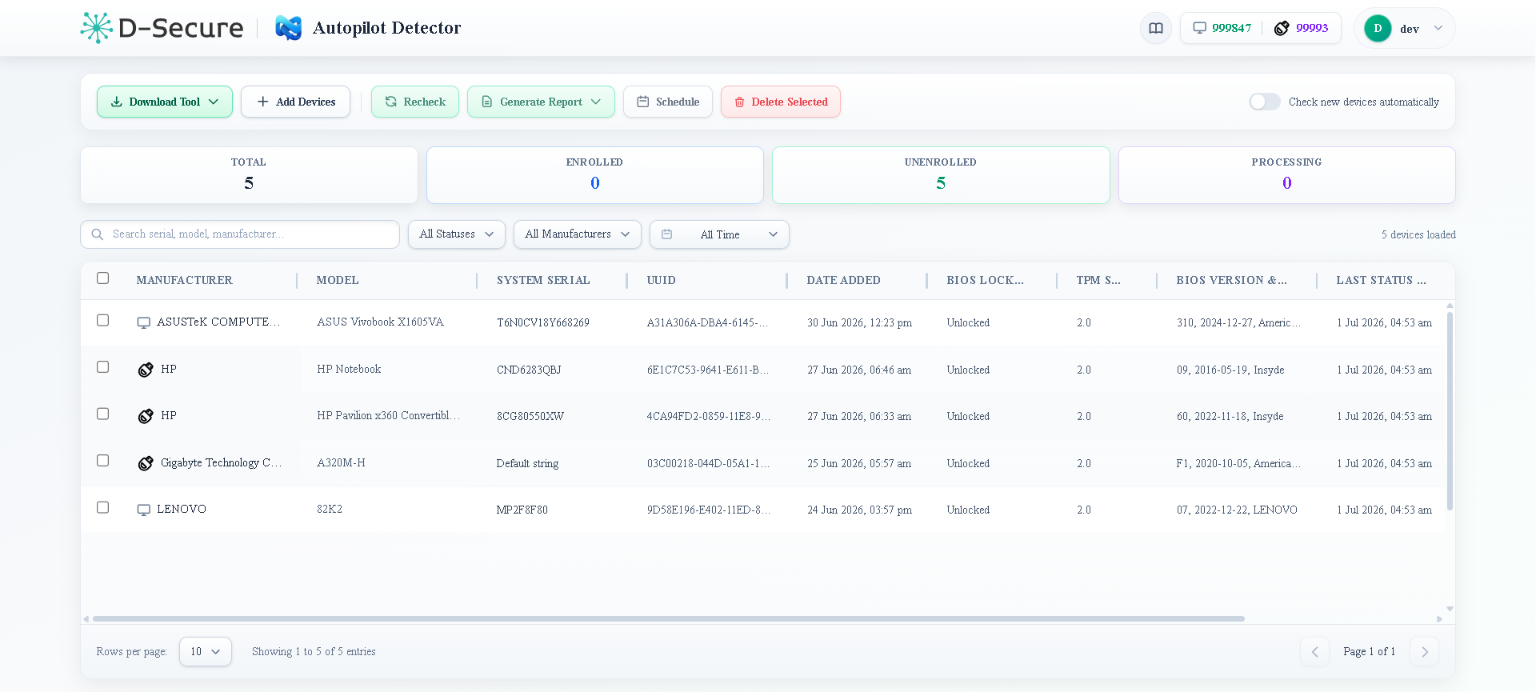Viewport: 1536px width, 692px height.
Task: Click the Gigabyte Technology manufacturer icon
Action: (x=146, y=463)
